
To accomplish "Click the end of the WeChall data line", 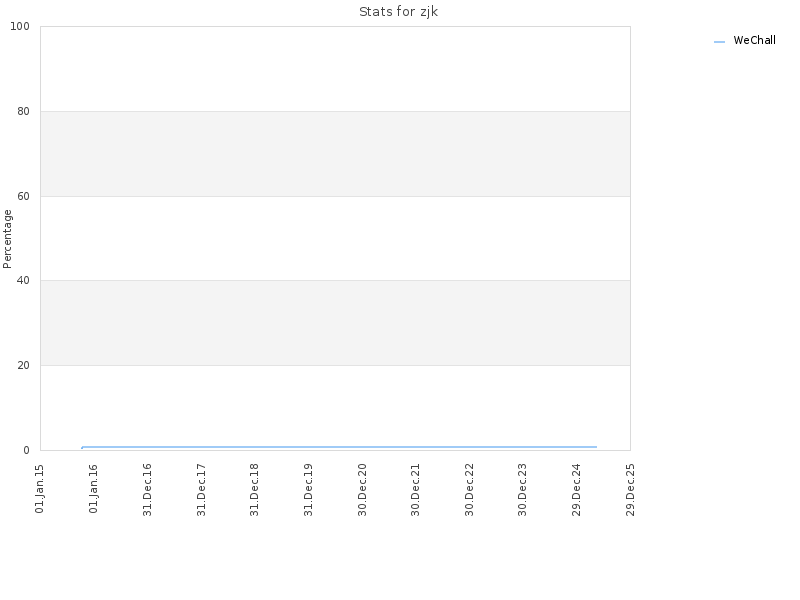I will pyautogui.click(x=596, y=447).
